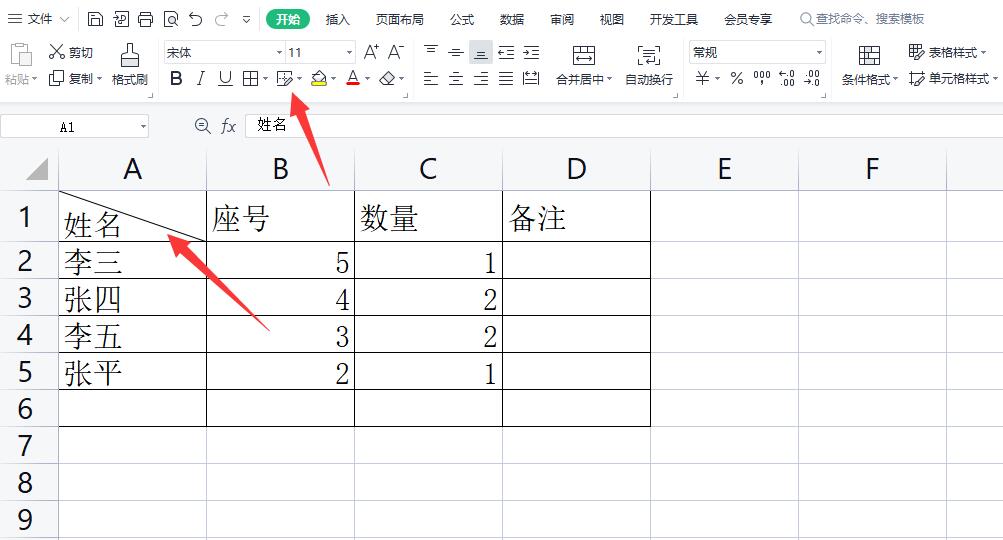The image size is (1003, 540).
Task: Increase font size with A+ icon
Action: click(x=371, y=52)
